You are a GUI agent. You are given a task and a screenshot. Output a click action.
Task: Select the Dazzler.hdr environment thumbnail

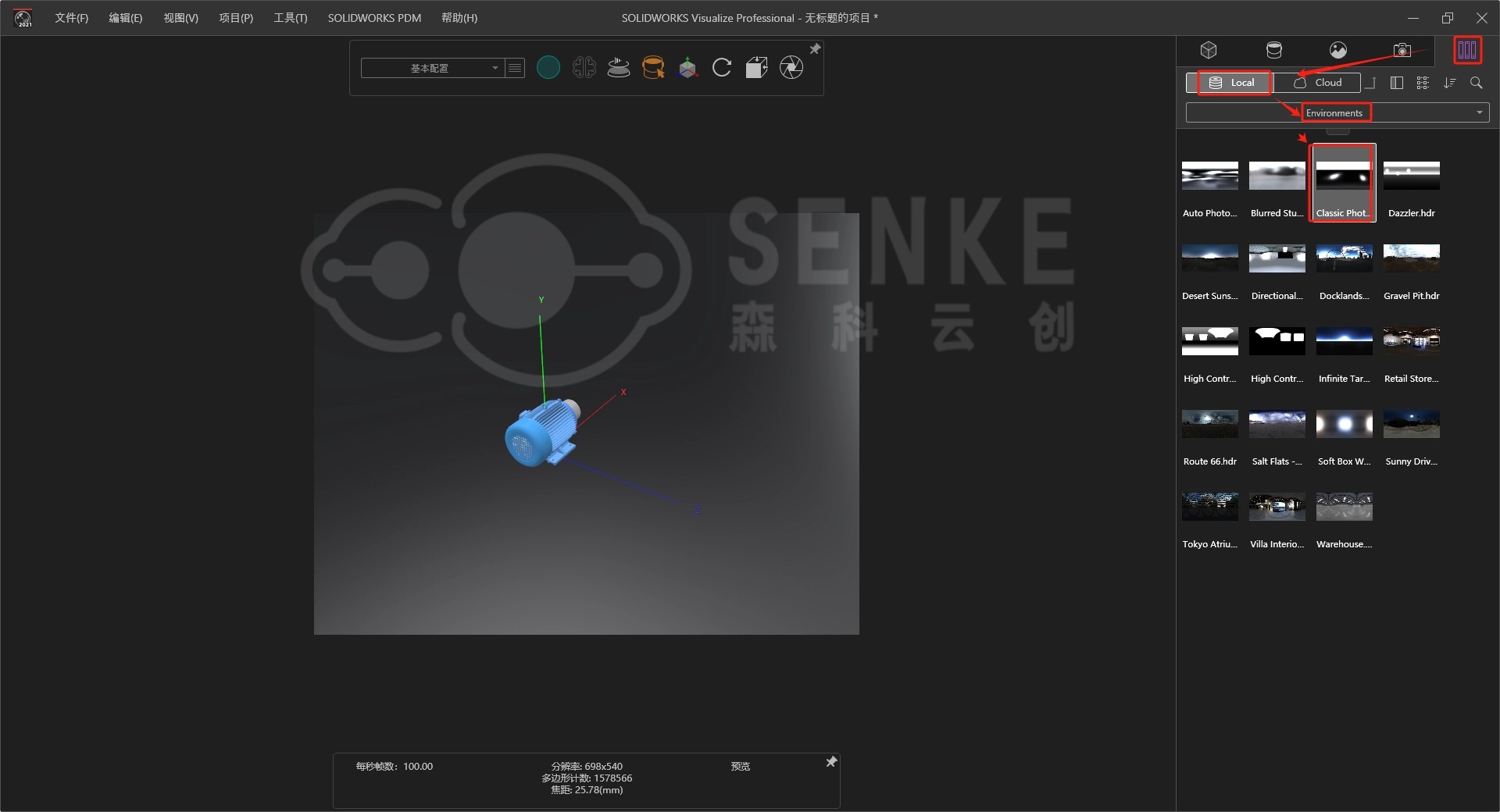click(x=1411, y=176)
